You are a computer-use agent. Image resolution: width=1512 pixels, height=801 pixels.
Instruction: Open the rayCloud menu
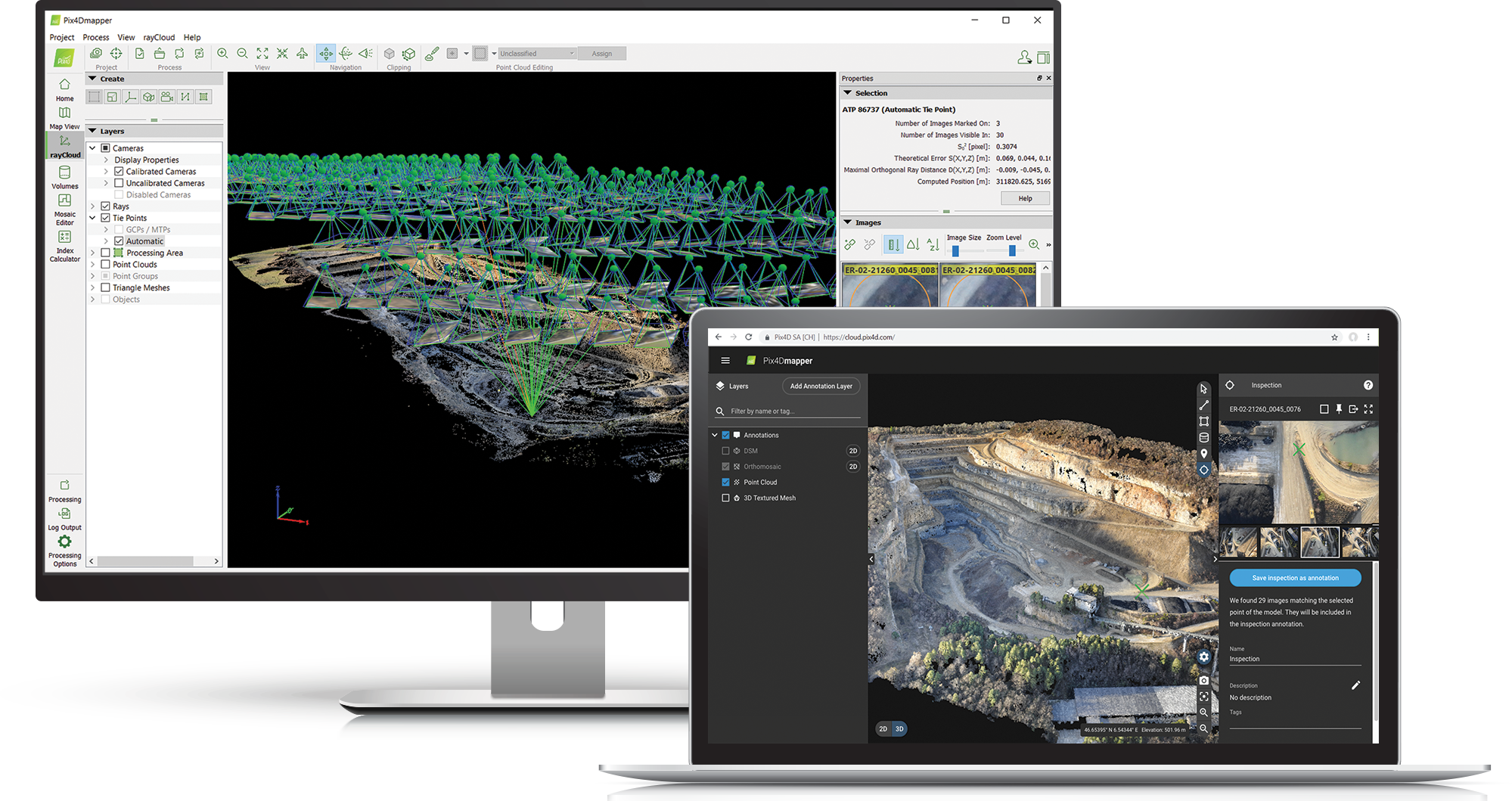(159, 37)
